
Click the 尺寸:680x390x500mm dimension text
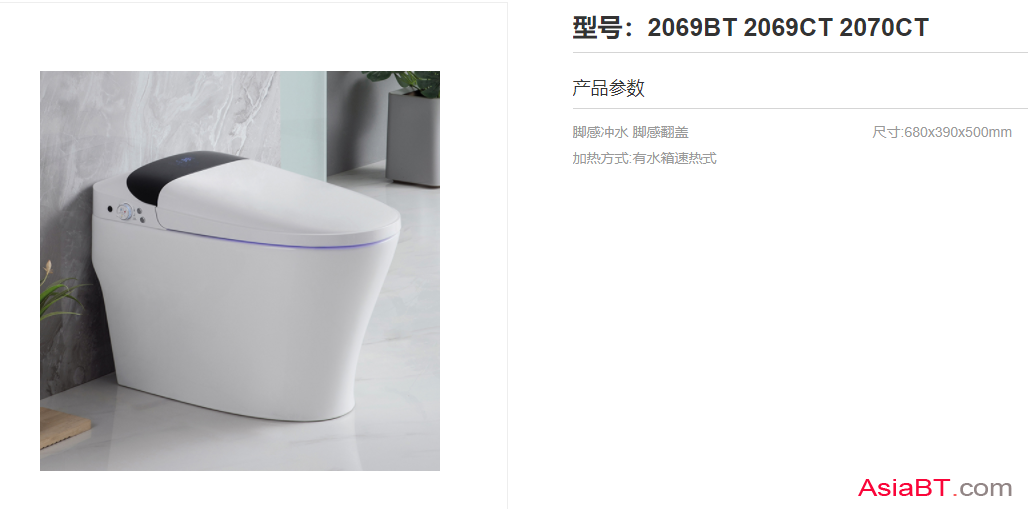point(942,132)
